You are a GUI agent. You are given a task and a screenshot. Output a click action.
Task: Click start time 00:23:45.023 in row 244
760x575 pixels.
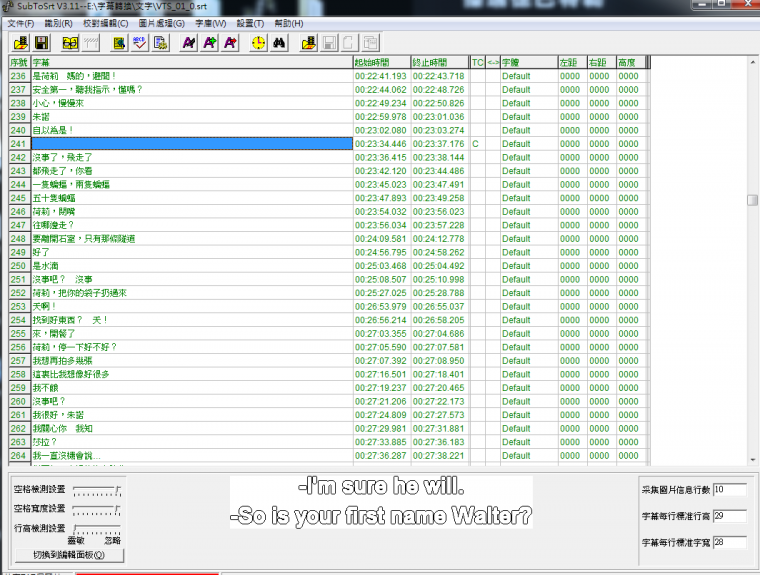380,184
